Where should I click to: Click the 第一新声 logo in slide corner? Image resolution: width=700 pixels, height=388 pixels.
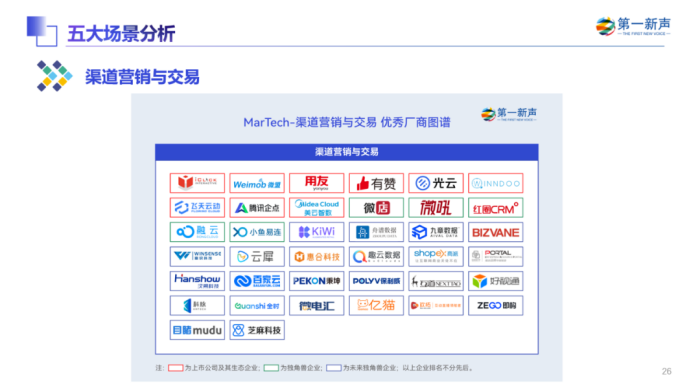[x=633, y=26]
